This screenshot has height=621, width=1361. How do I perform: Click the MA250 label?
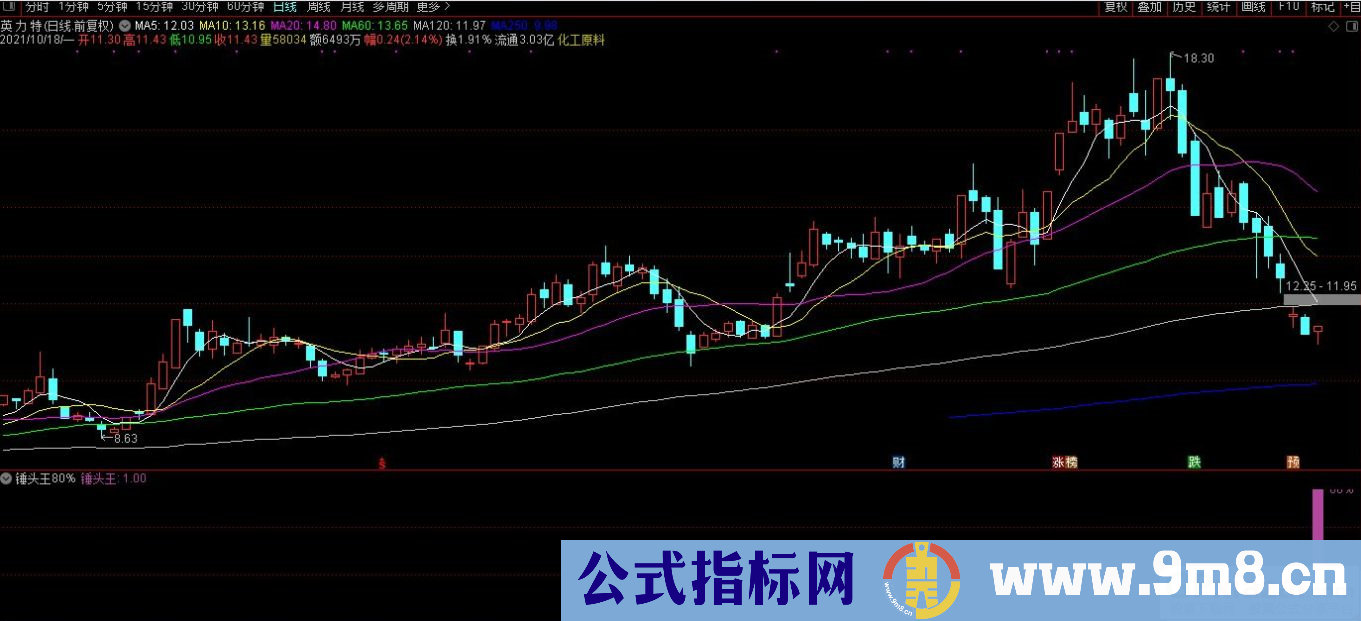(524, 25)
